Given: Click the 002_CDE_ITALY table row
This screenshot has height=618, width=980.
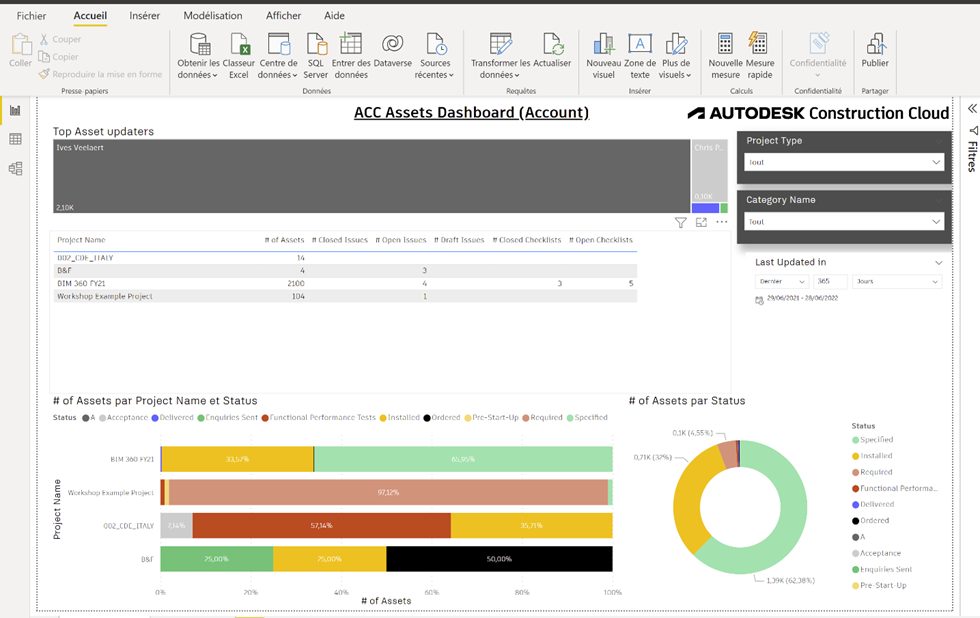Looking at the screenshot, I should tap(345, 258).
